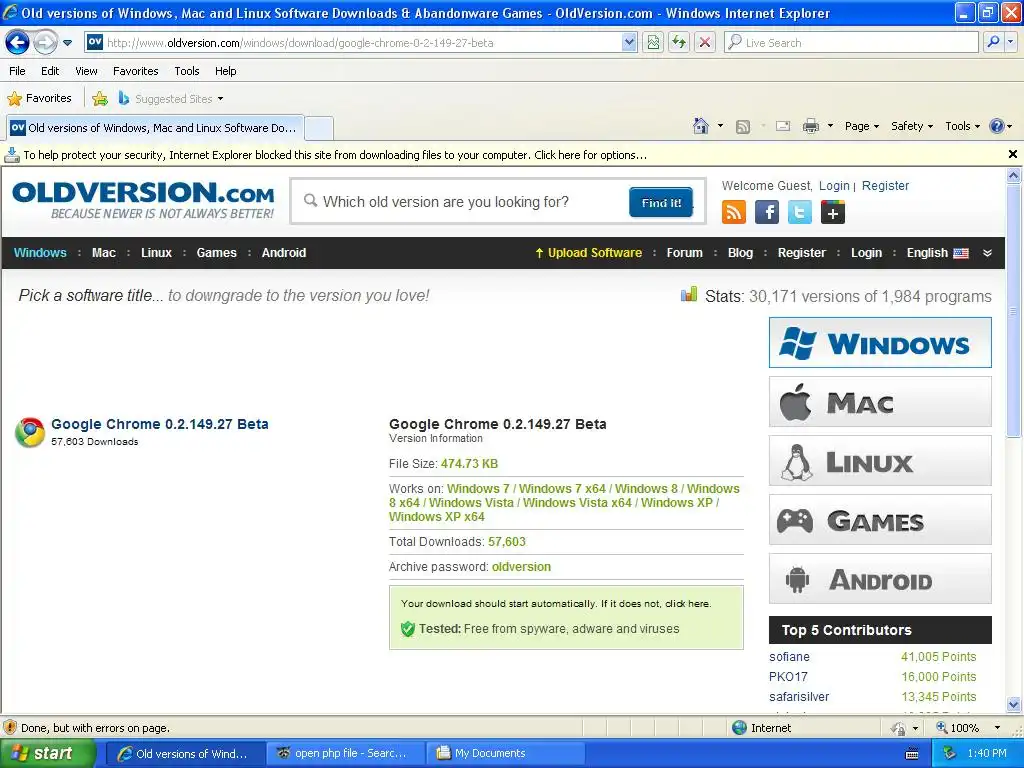1024x768 pixels.
Task: Switch to 'open php file - Searc...' taskbar window
Action: (x=344, y=753)
